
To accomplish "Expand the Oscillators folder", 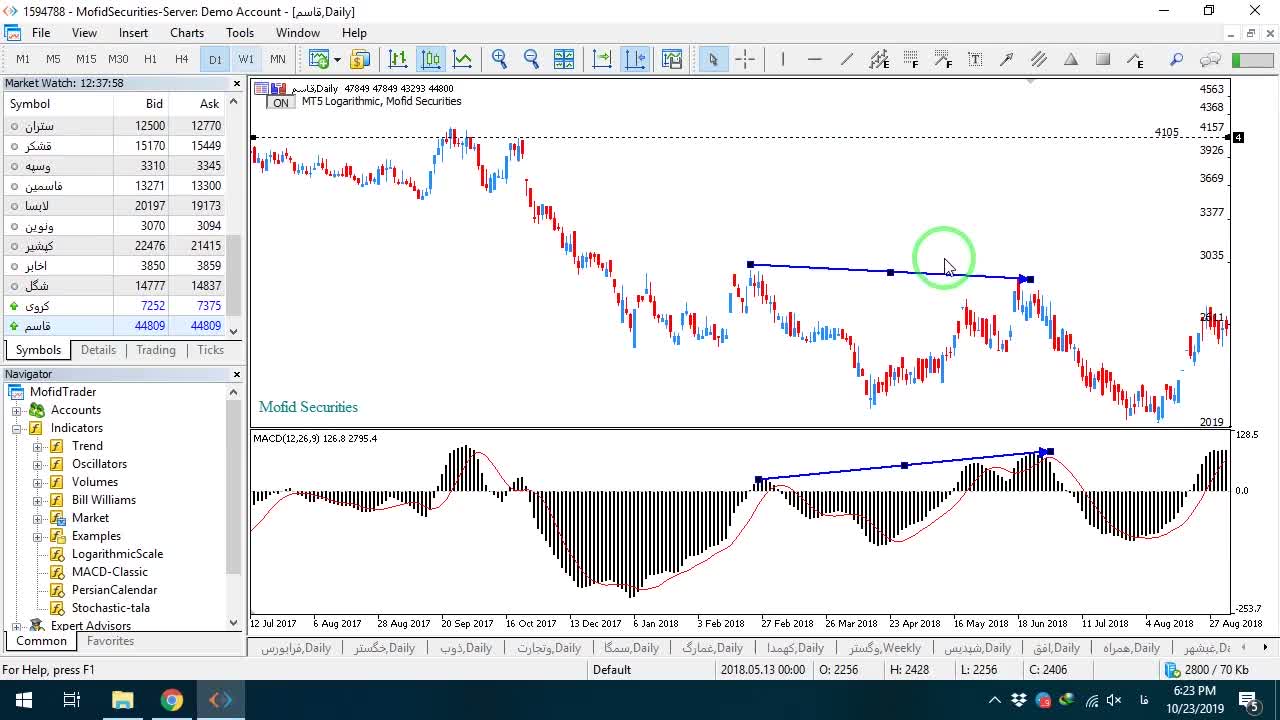I will tap(38, 464).
